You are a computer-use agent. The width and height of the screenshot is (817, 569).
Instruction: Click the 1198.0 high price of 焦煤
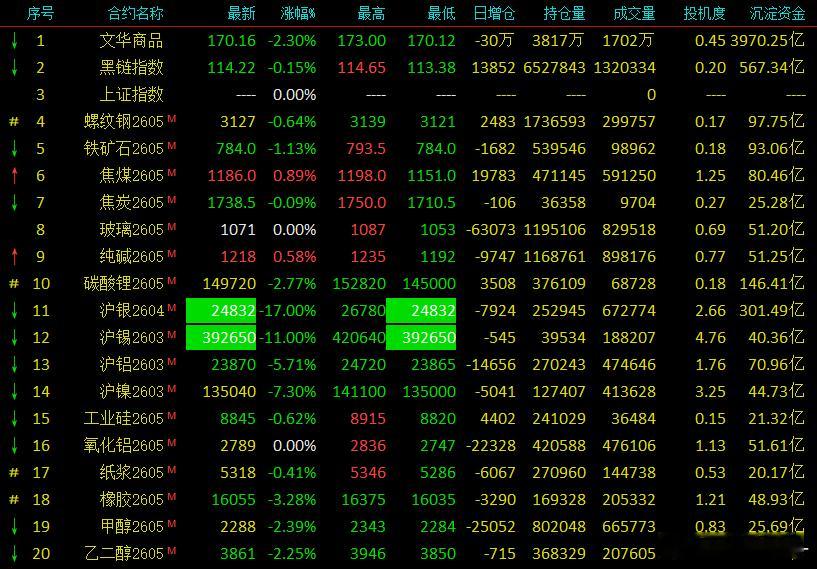point(362,176)
